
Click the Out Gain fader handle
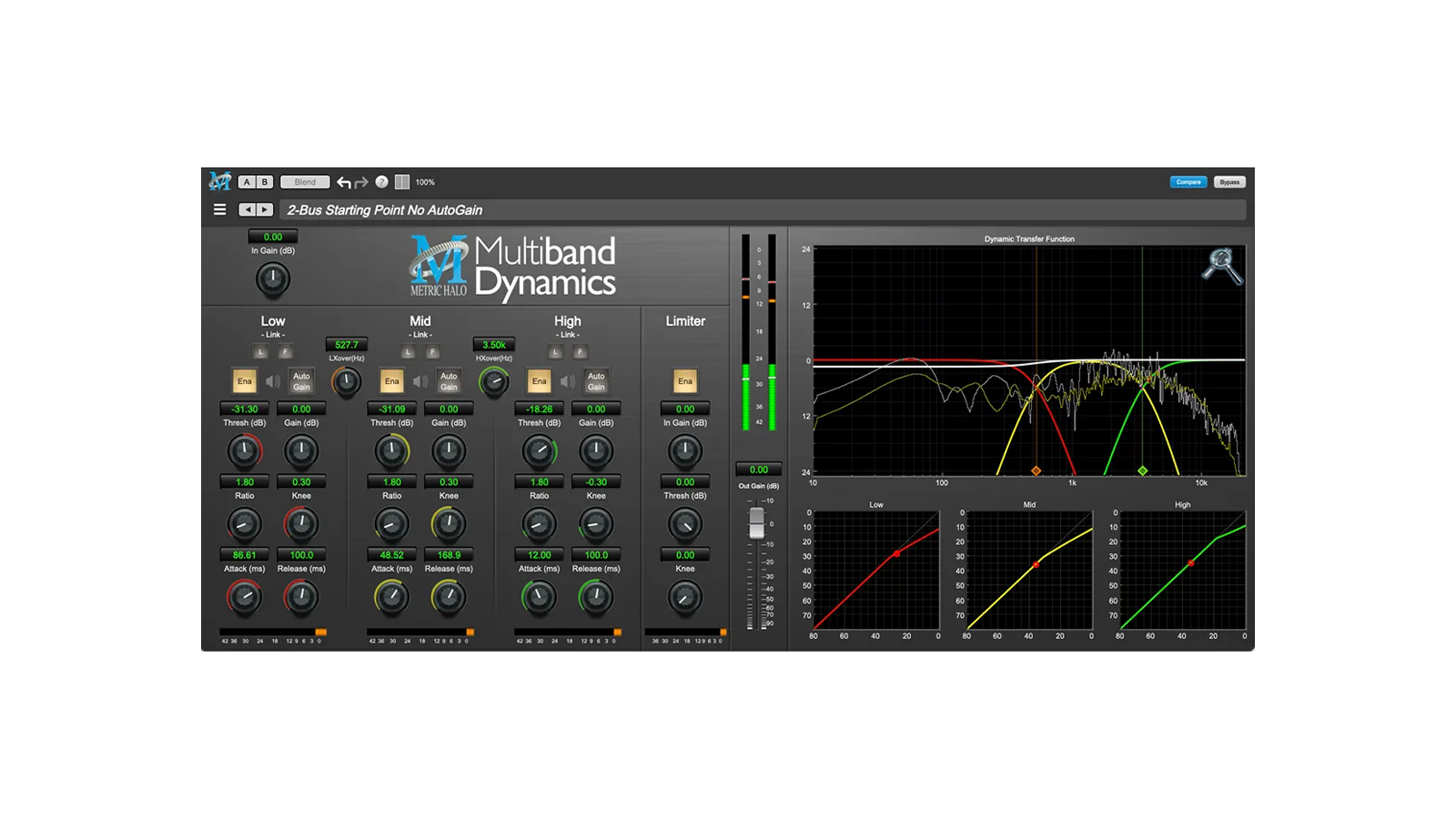756,522
